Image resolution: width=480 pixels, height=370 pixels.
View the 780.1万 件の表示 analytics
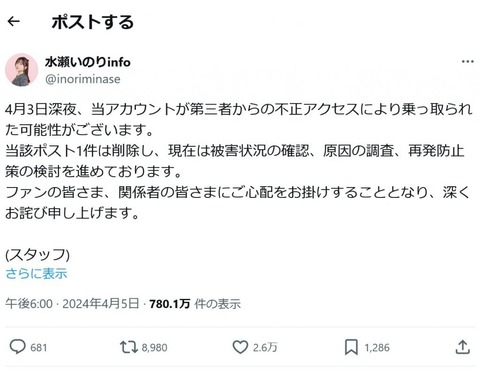(195, 304)
